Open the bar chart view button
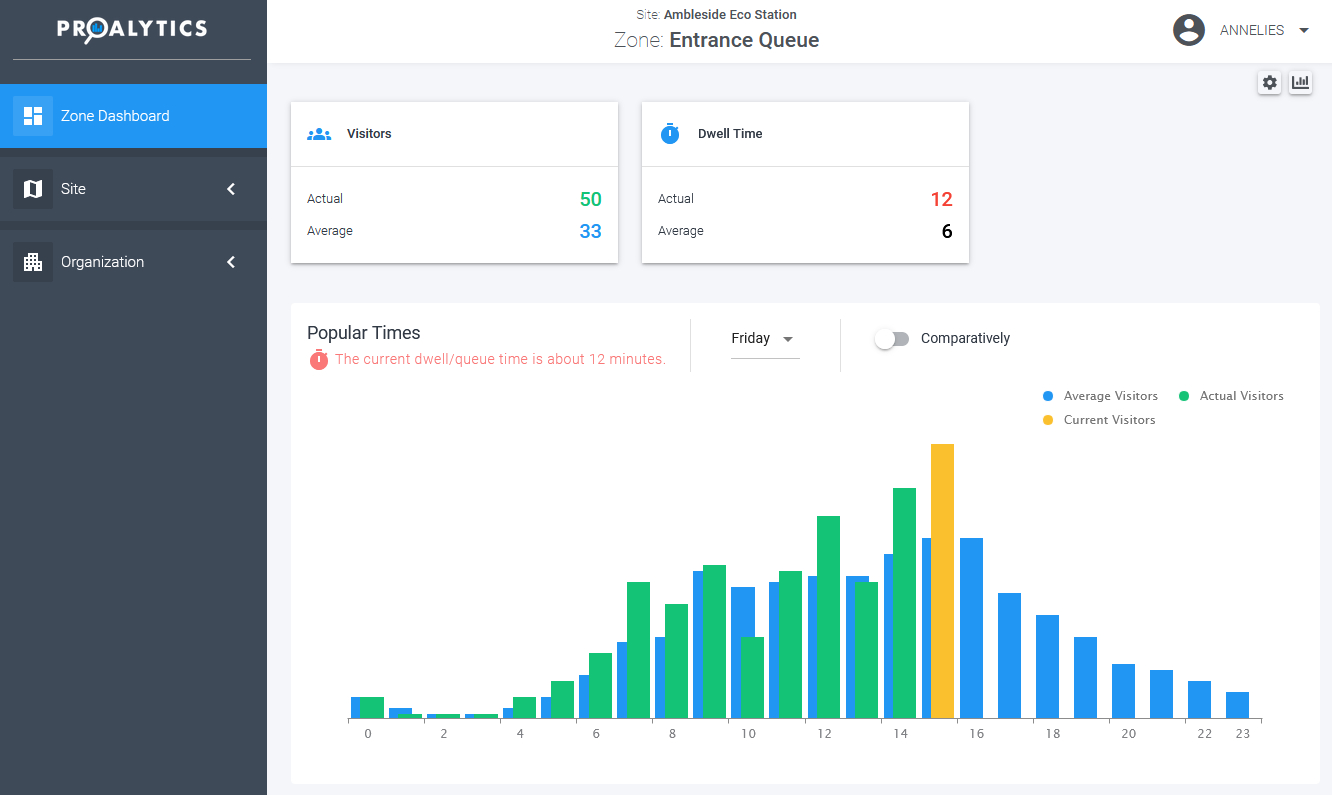Viewport: 1332px width, 795px height. point(1300,83)
